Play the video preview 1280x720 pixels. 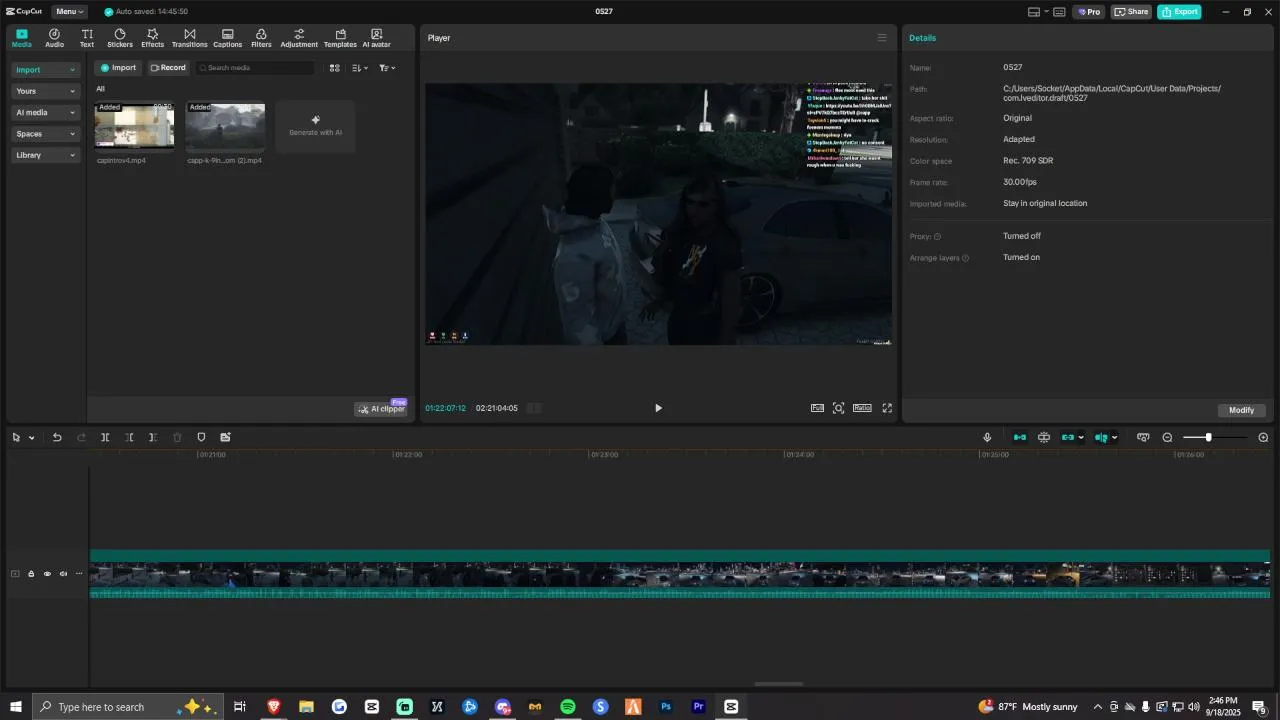tap(658, 408)
